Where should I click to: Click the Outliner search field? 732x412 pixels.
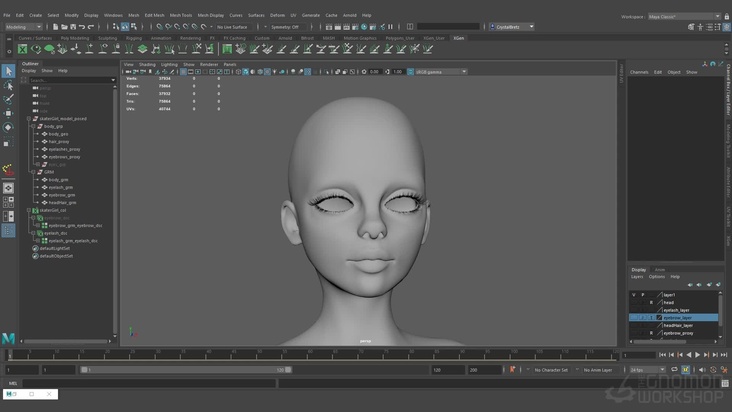68,80
